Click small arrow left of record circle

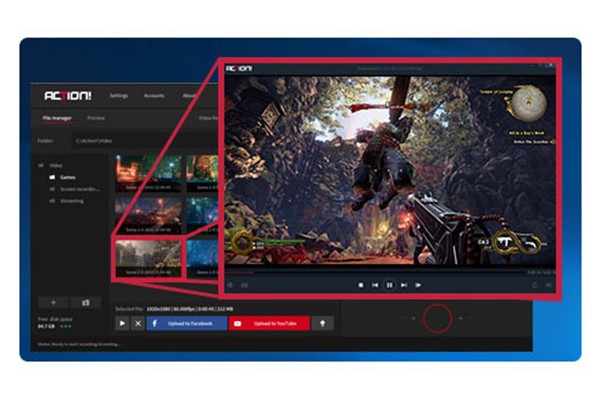coord(413,318)
